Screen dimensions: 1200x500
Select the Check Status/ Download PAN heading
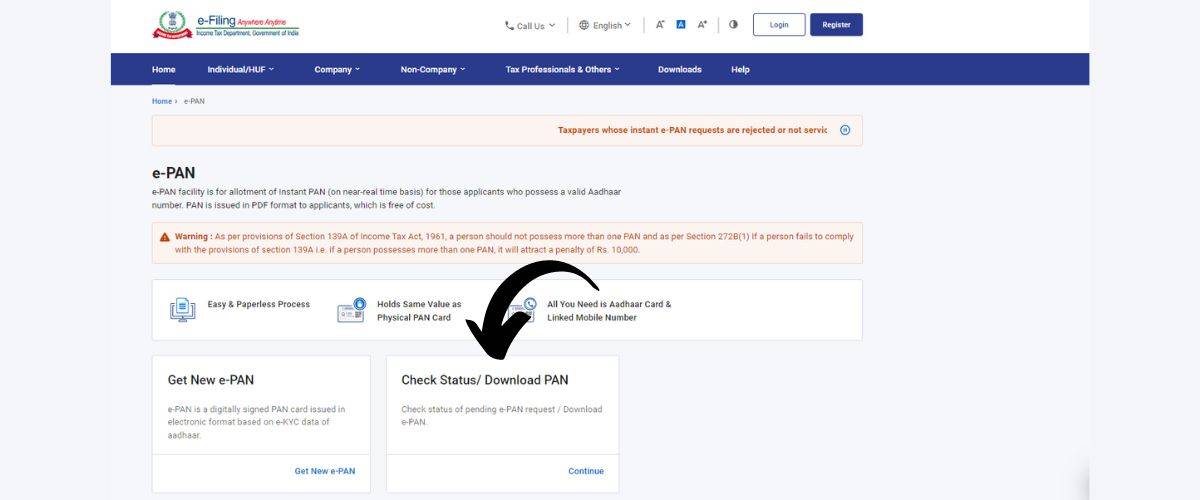tap(485, 380)
